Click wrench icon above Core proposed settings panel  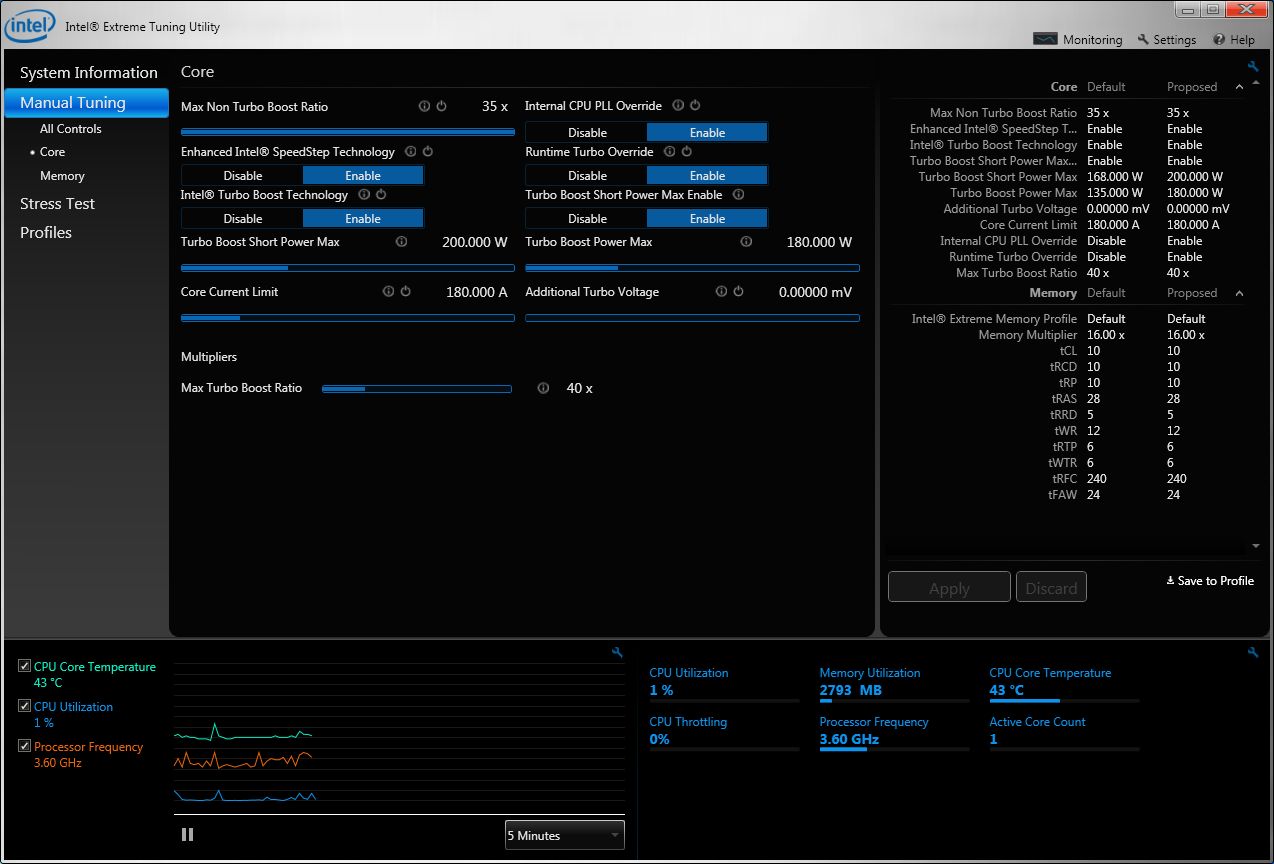pyautogui.click(x=1253, y=67)
